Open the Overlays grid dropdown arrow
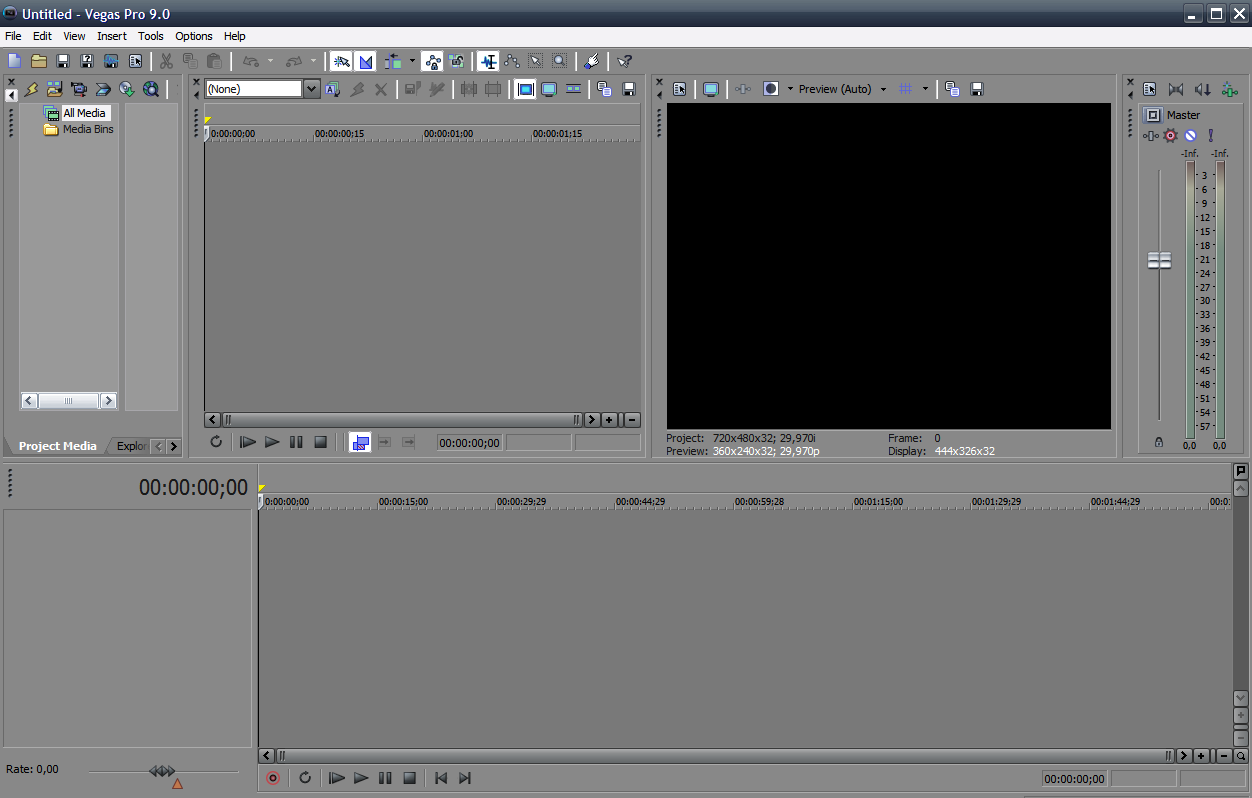Image resolution: width=1252 pixels, height=798 pixels. (925, 89)
